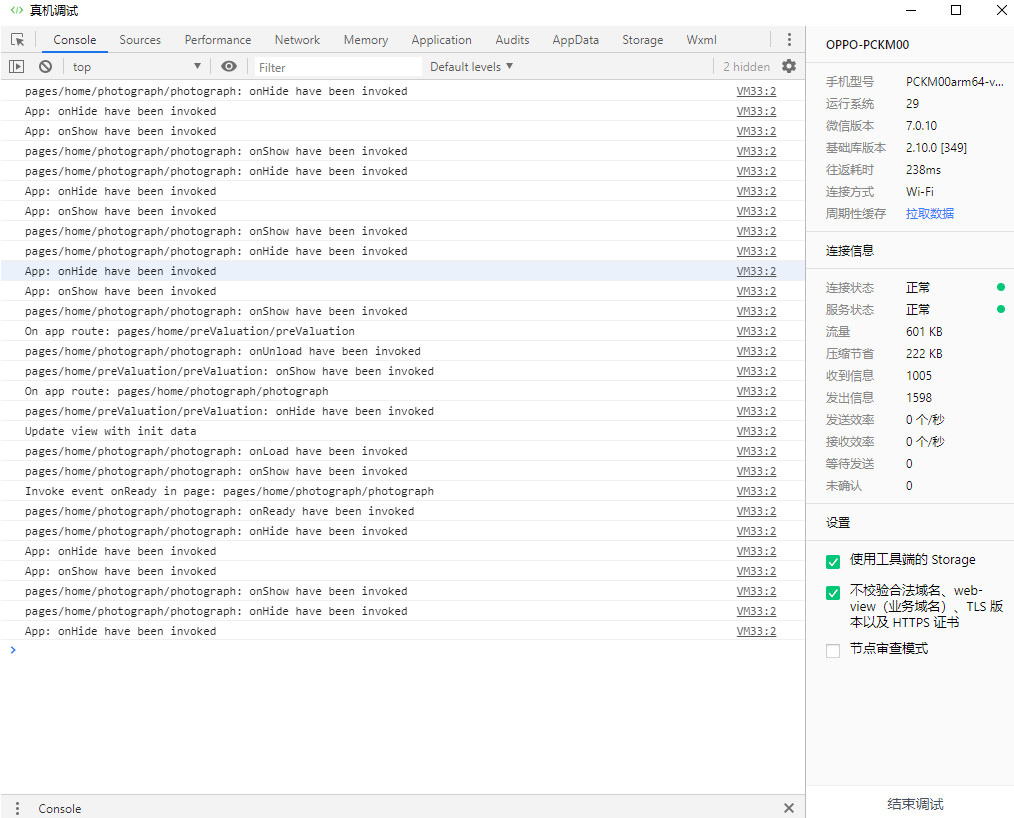Focus the console Filter field
This screenshot has width=1014, height=818.
click(x=338, y=67)
